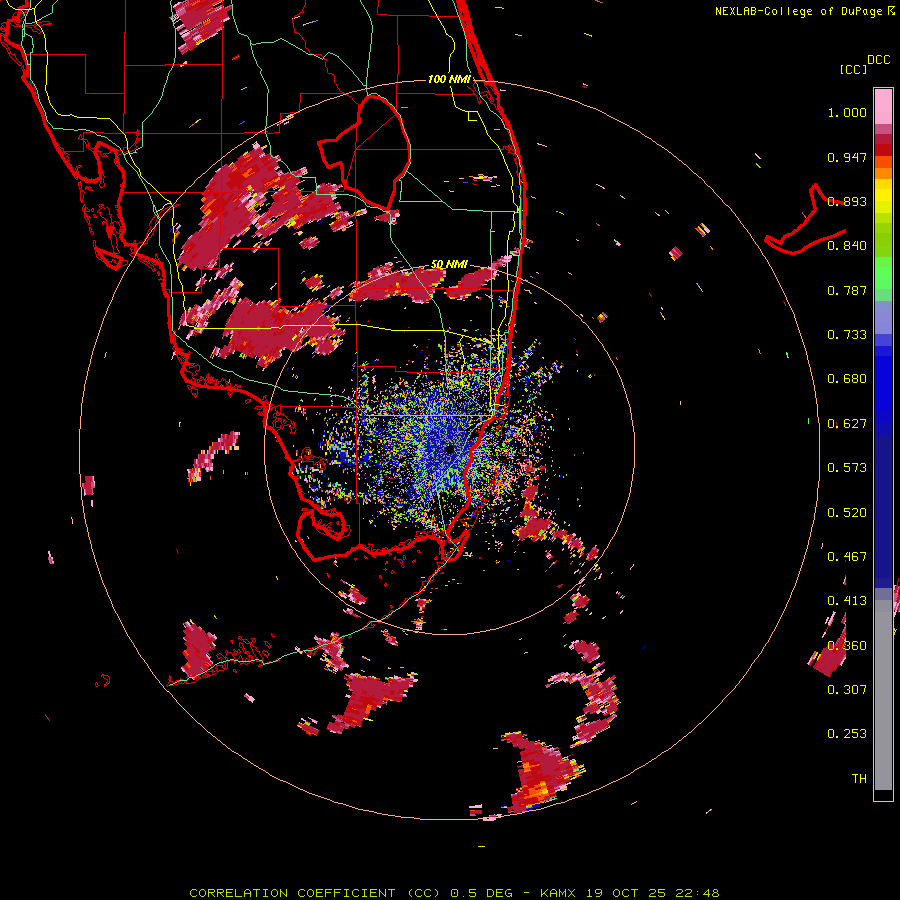Click the TH threshold label on the legend
This screenshot has width=900, height=900.
(x=858, y=778)
